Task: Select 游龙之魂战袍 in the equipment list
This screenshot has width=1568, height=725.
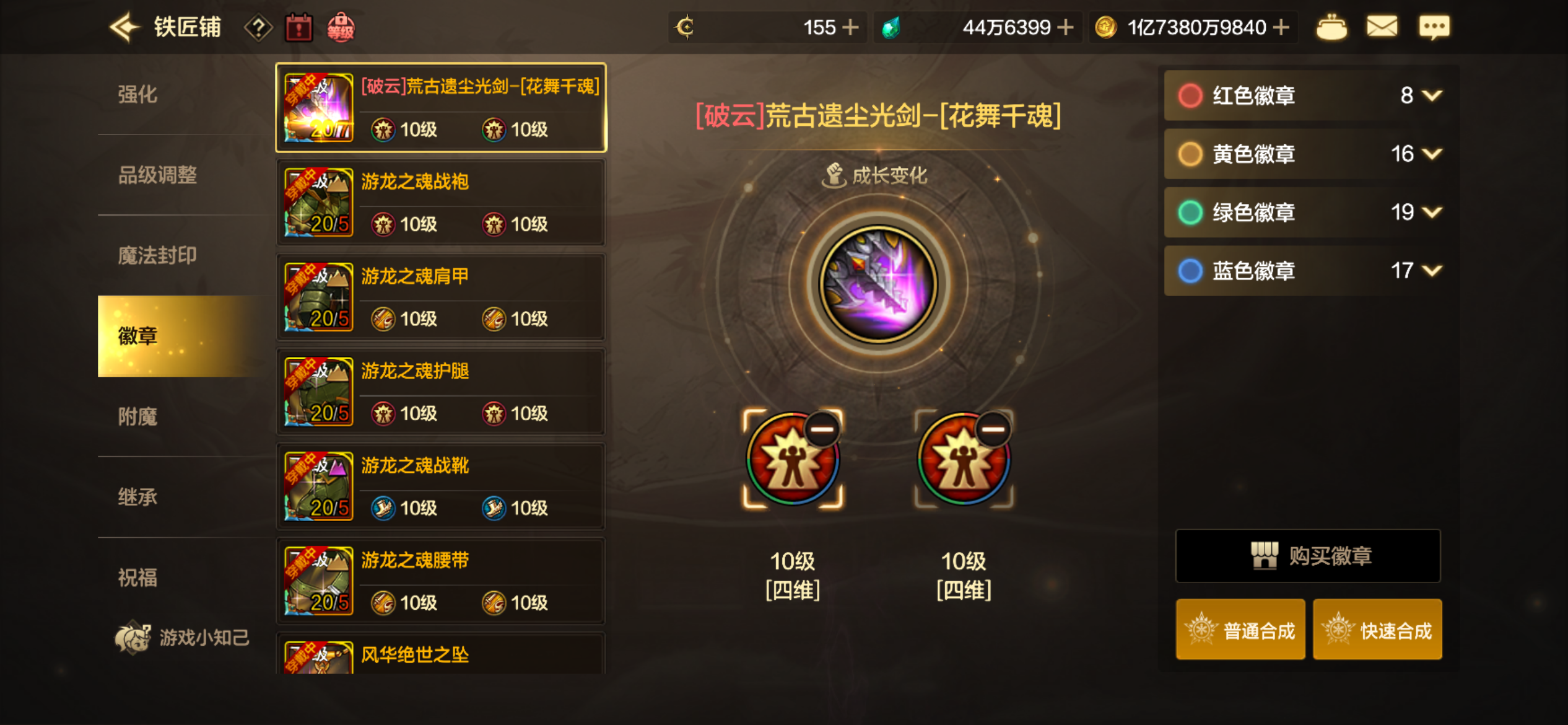Action: point(441,203)
